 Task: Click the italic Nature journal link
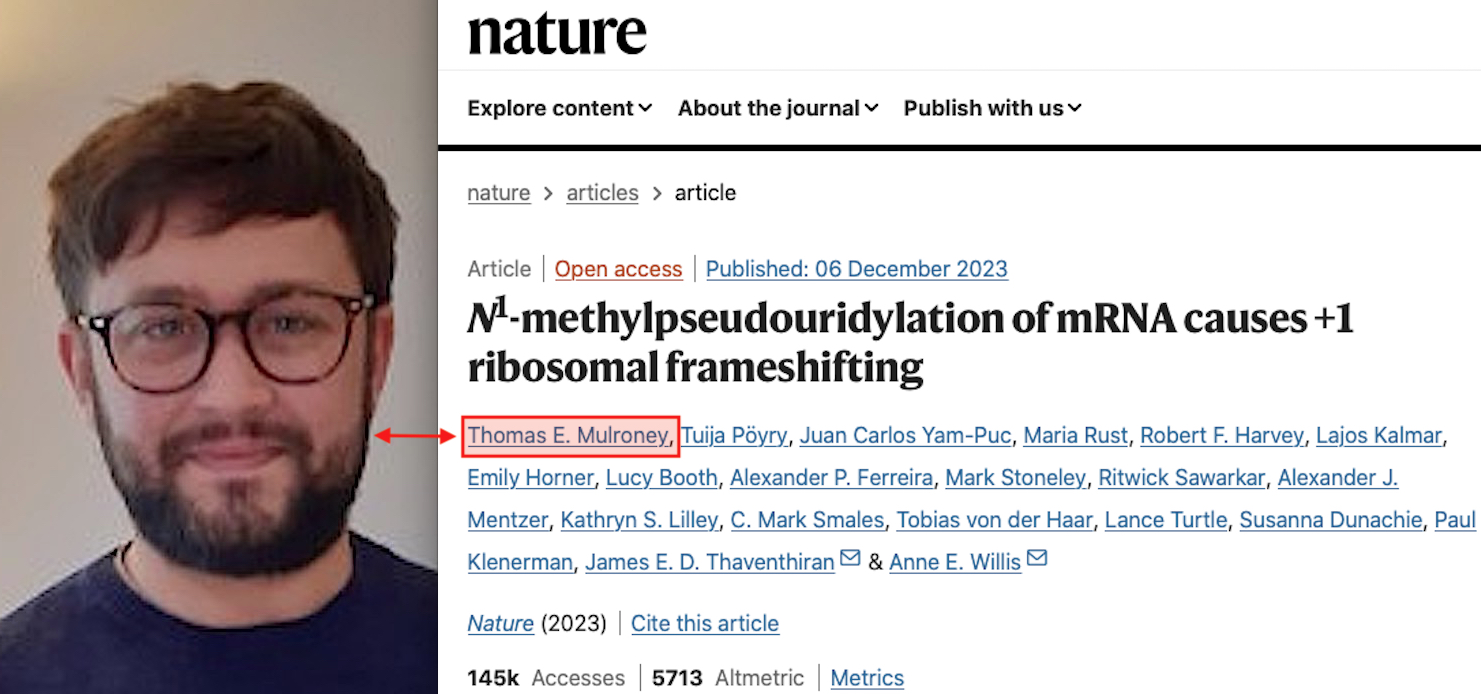coord(501,624)
